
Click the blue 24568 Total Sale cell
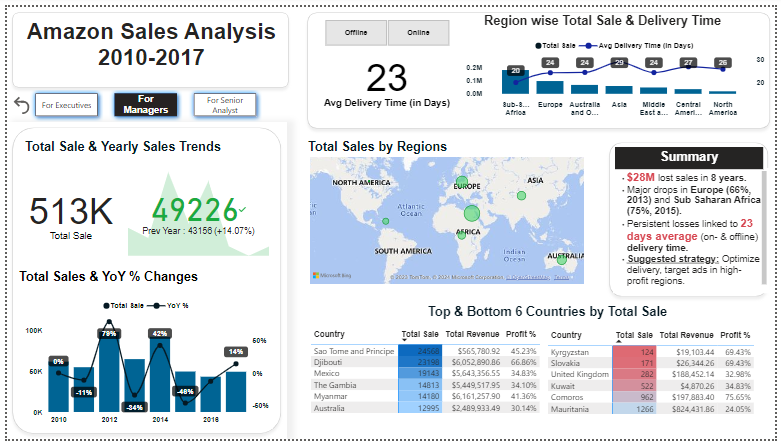[420, 351]
